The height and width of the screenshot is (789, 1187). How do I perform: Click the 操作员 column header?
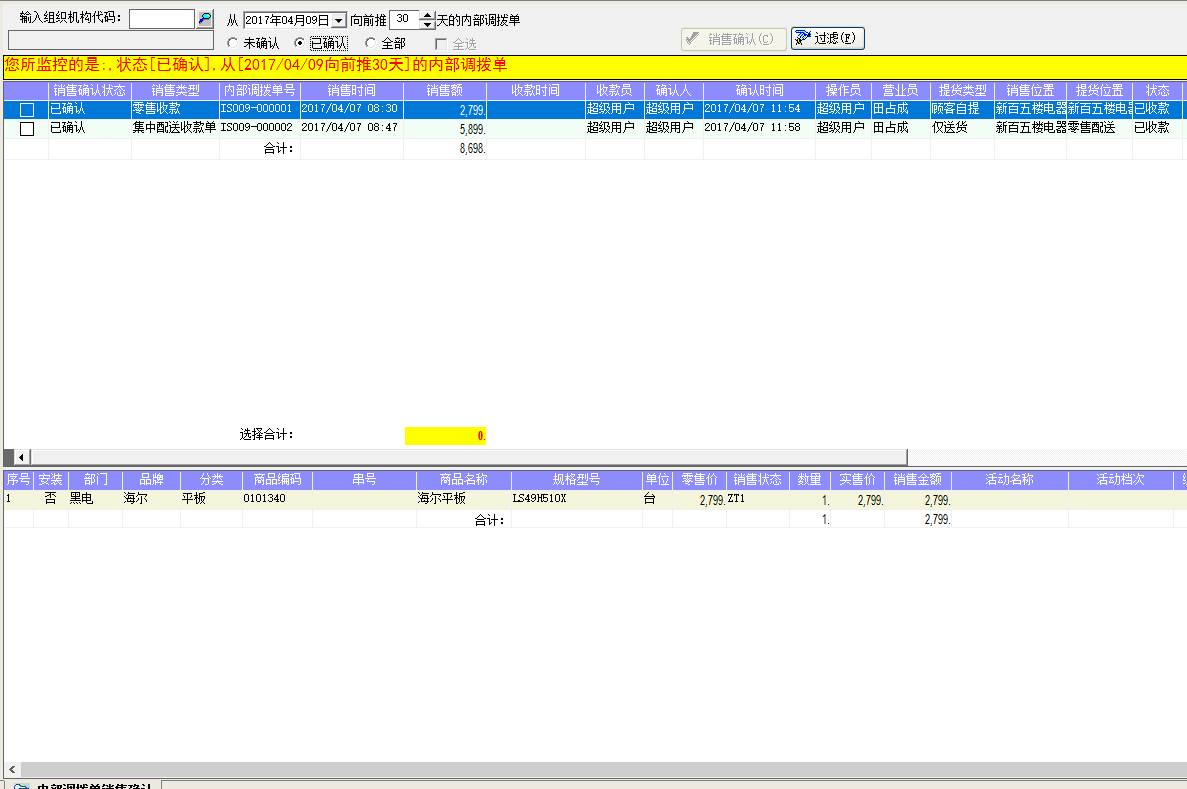click(843, 90)
